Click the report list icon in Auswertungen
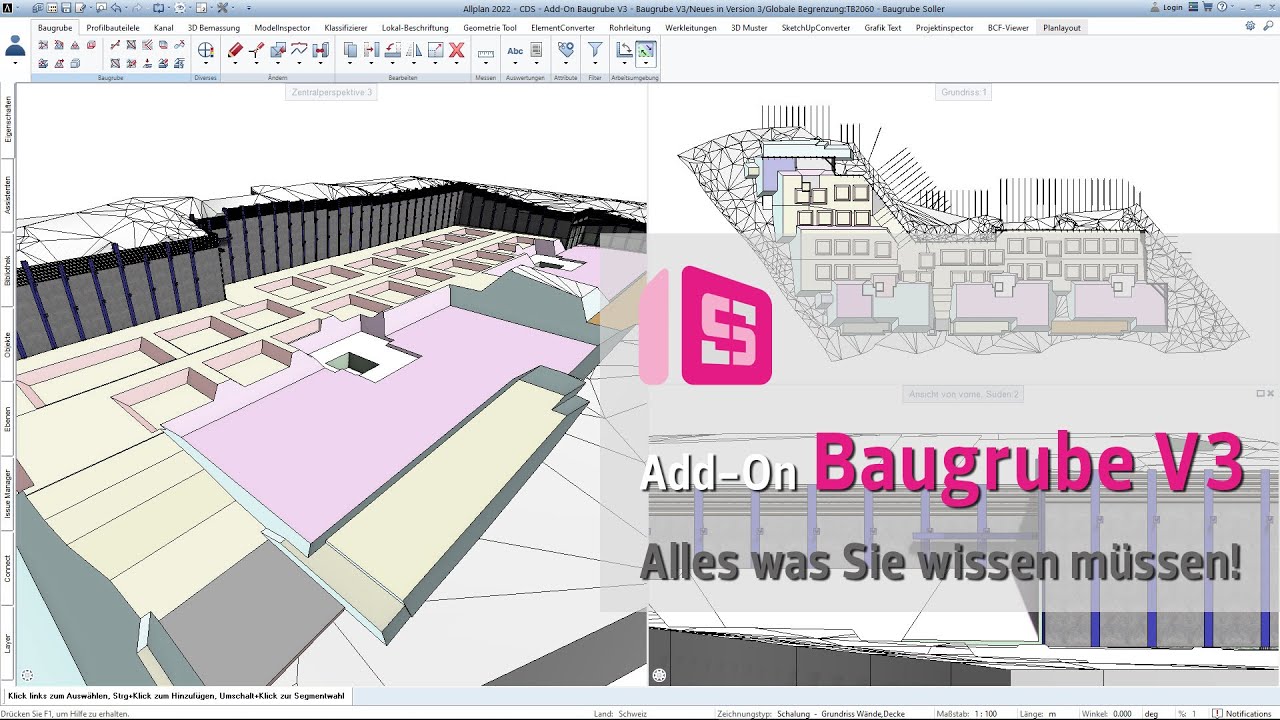Screen dimensions: 1280x720 click(x=537, y=49)
